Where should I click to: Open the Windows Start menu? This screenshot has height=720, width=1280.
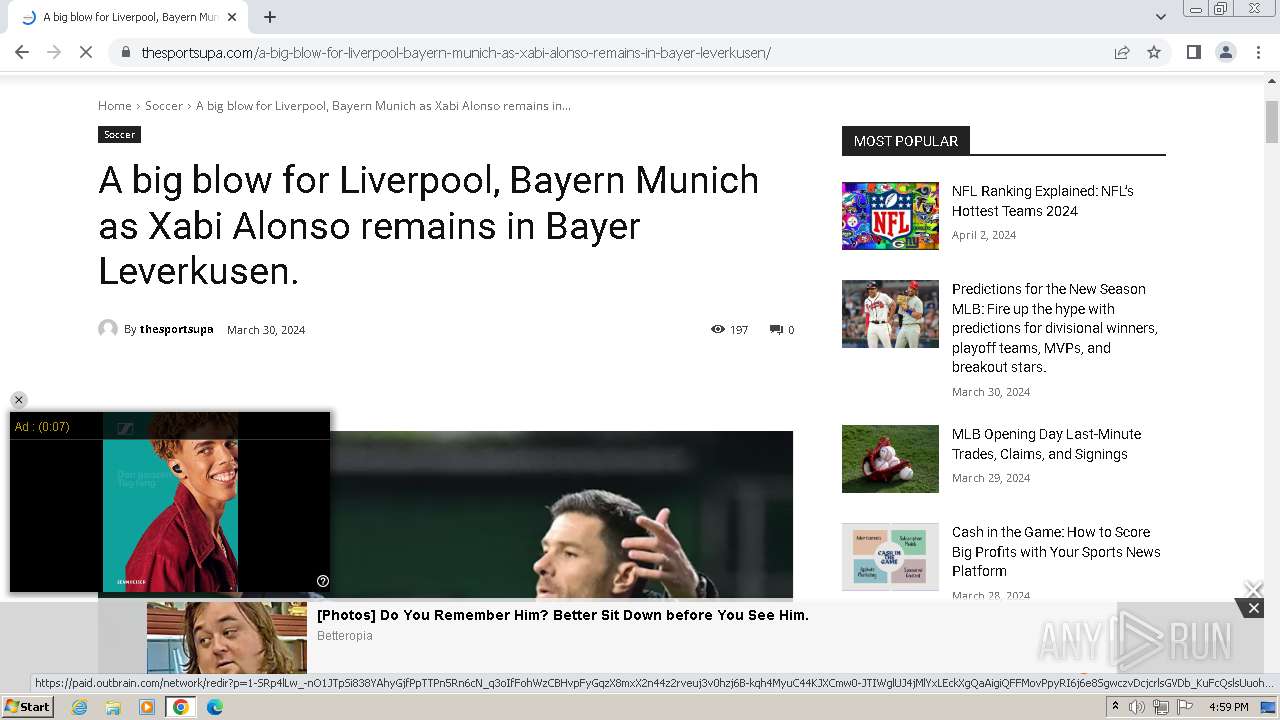(27, 707)
